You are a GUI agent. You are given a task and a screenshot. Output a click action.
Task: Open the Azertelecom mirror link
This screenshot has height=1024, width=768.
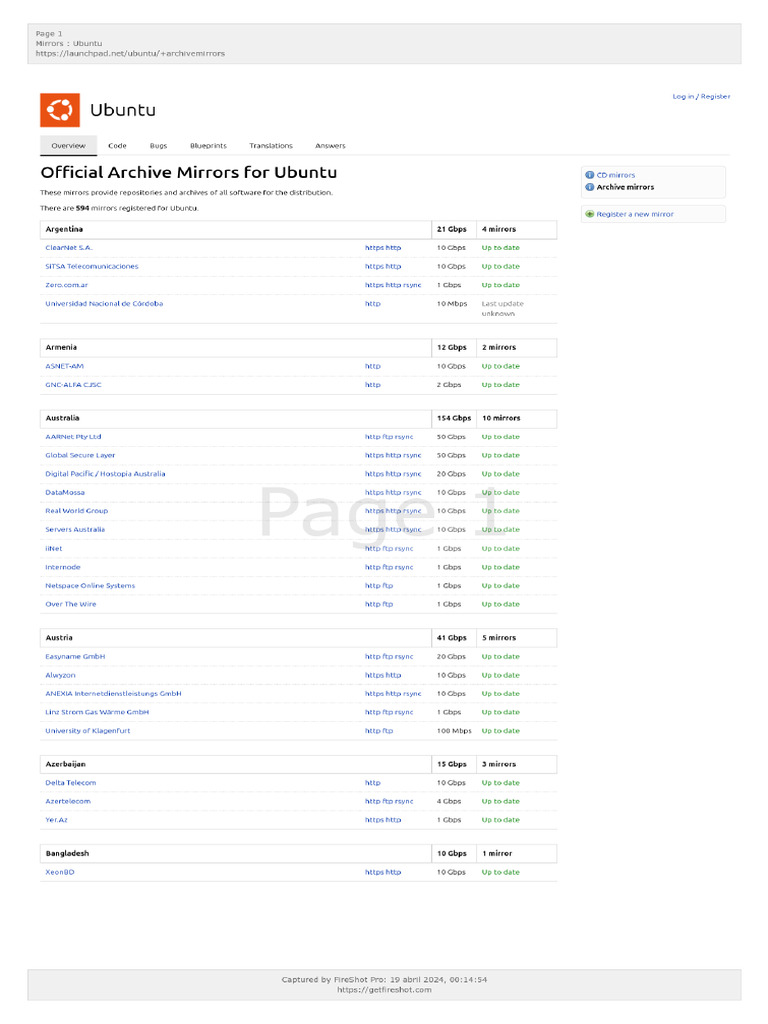[68, 801]
